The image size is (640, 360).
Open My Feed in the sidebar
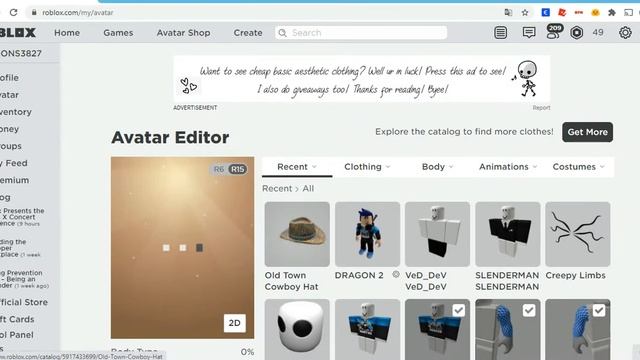[x=14, y=163]
